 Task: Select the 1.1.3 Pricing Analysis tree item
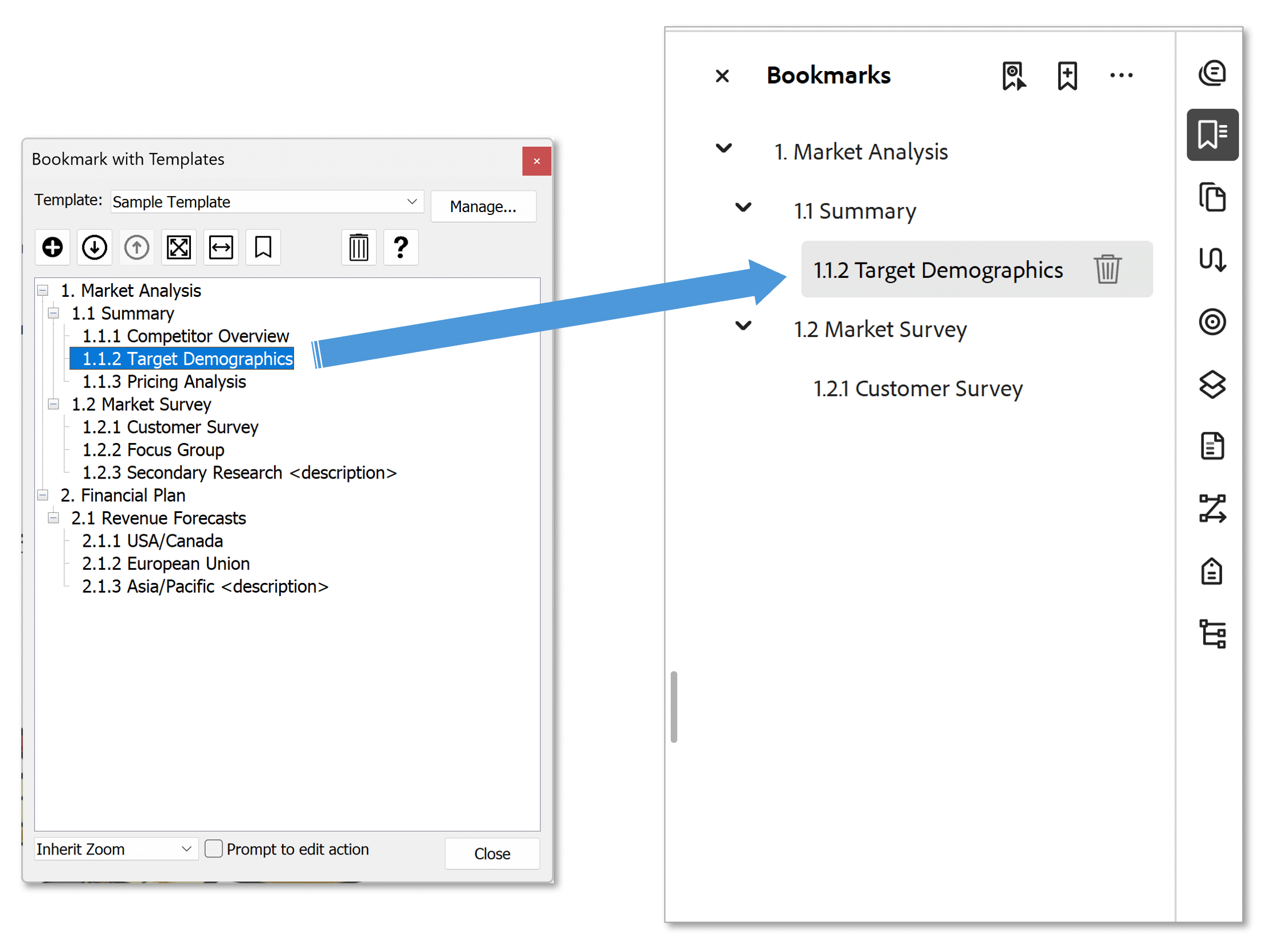[164, 381]
